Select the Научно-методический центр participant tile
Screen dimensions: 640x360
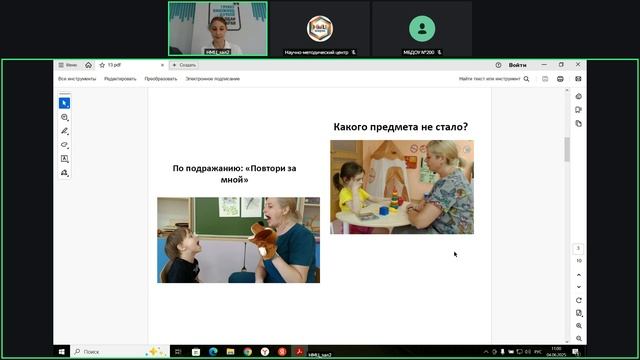(x=320, y=29)
